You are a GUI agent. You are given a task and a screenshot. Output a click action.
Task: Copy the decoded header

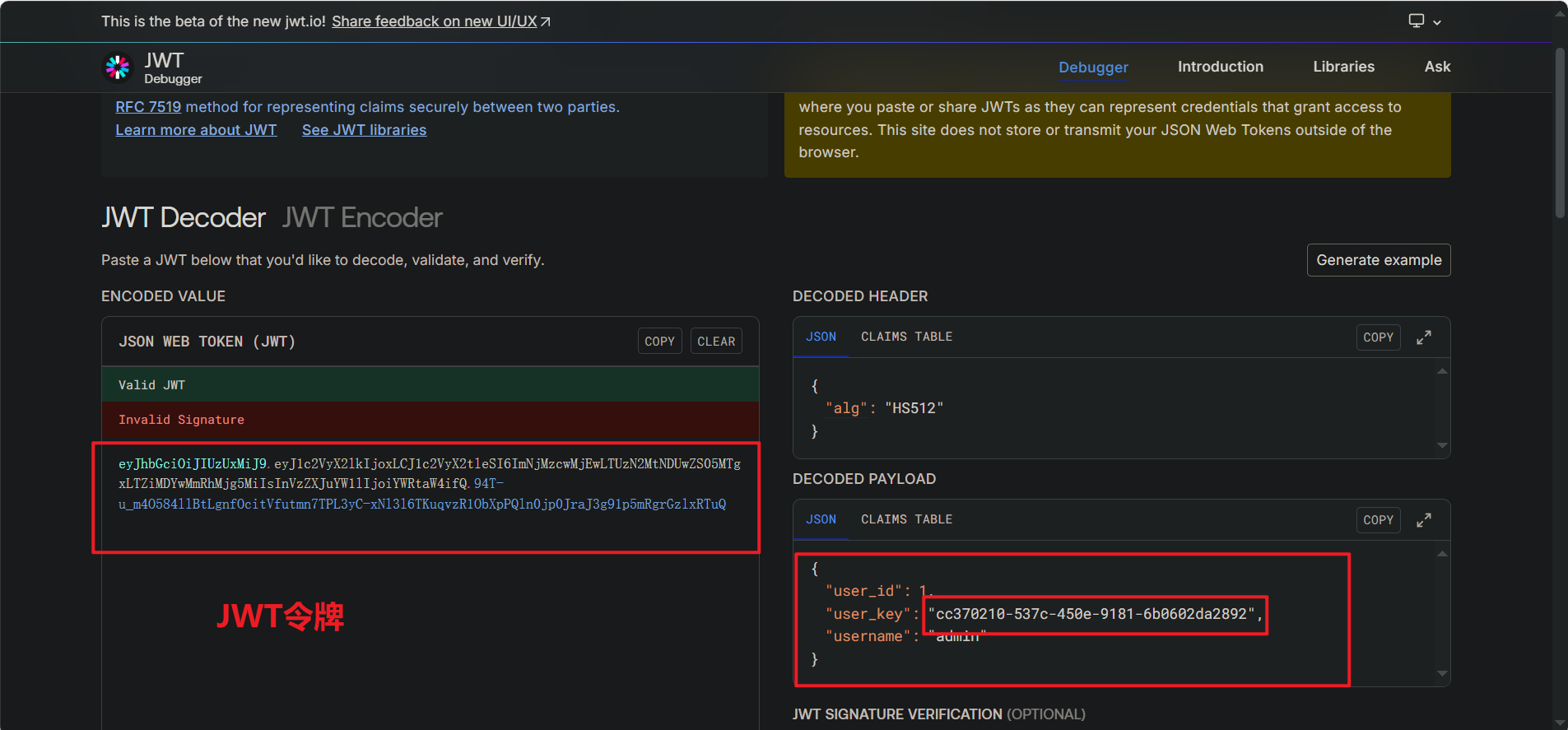point(1378,337)
